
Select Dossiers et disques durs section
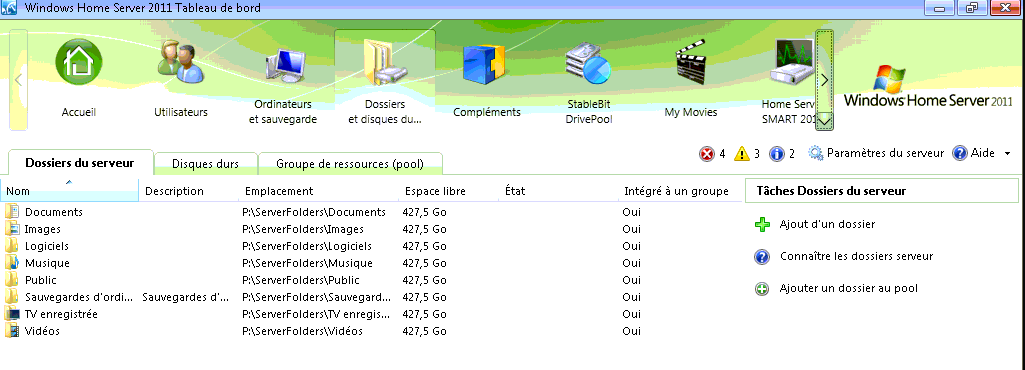tap(385, 80)
